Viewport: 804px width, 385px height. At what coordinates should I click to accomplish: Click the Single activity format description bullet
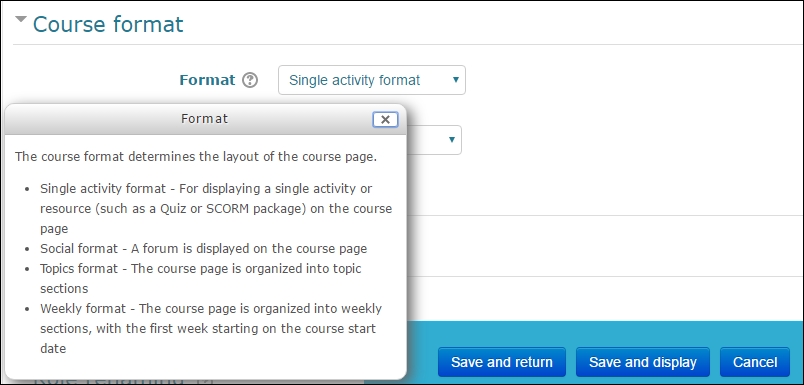216,209
